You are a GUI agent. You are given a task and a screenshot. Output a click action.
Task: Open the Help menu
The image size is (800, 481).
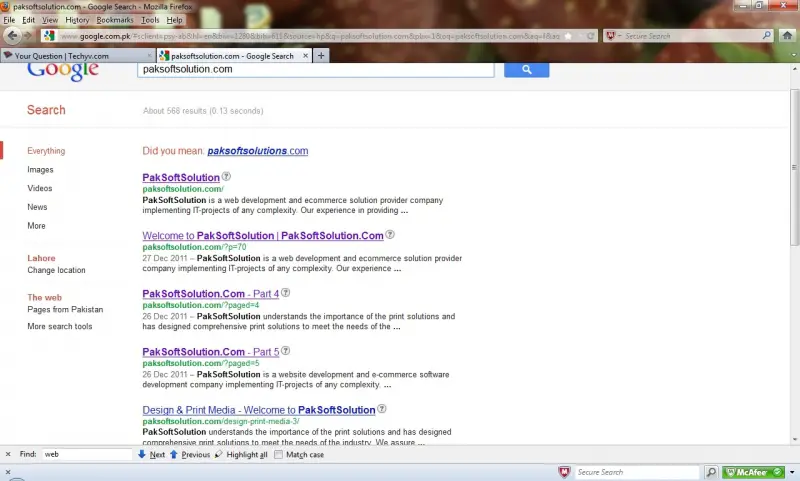pyautogui.click(x=174, y=20)
